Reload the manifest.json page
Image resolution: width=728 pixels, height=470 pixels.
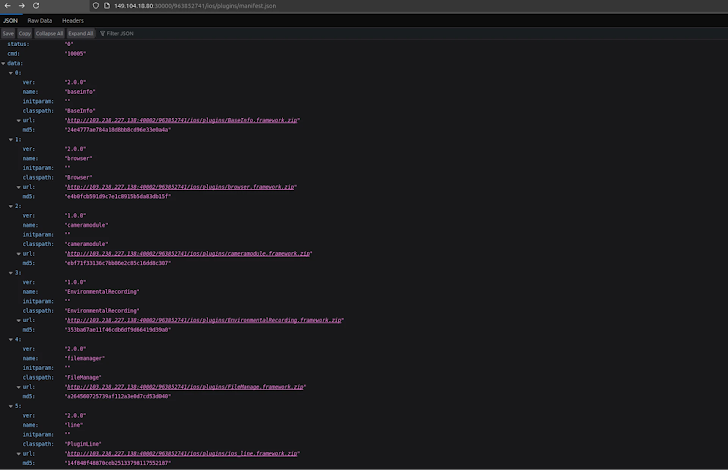38,6
